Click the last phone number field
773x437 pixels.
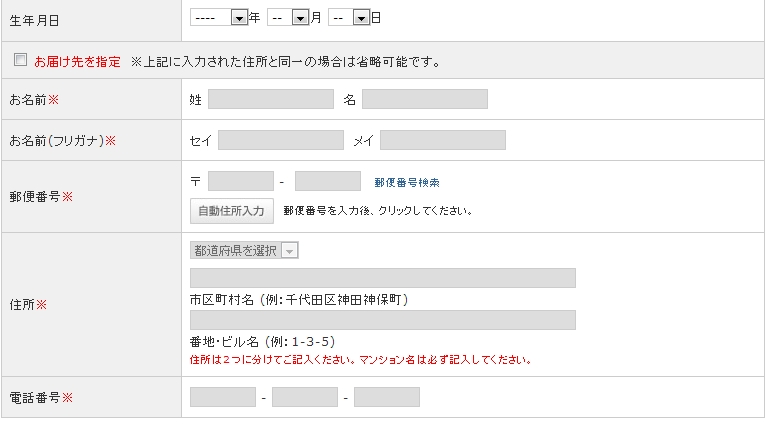(386, 398)
